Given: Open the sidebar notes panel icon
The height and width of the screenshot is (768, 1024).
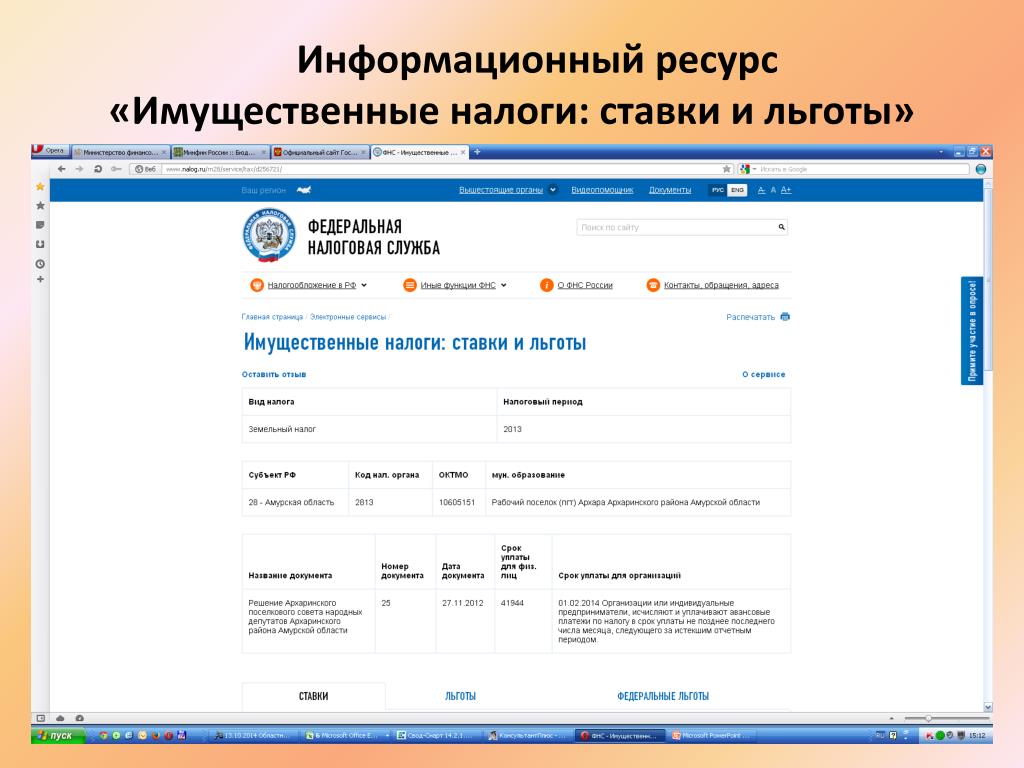Looking at the screenshot, I should coord(40,225).
